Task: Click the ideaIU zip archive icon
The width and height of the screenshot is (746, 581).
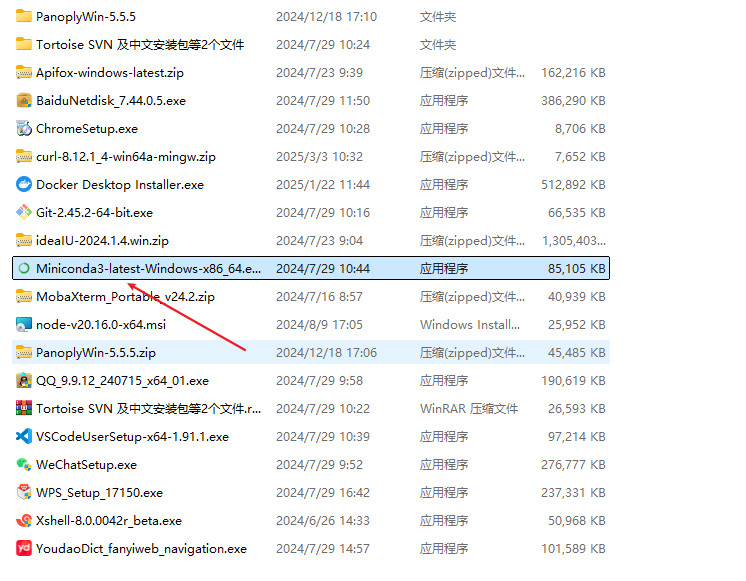Action: [24, 241]
